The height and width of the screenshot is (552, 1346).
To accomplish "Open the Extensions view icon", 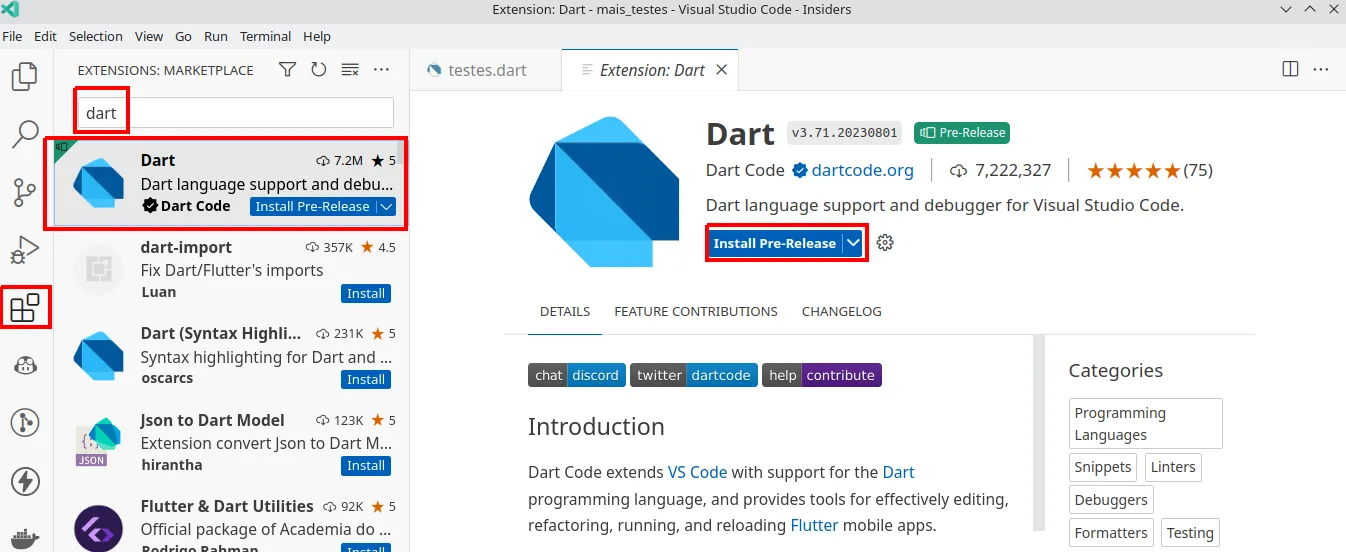I will [x=24, y=307].
